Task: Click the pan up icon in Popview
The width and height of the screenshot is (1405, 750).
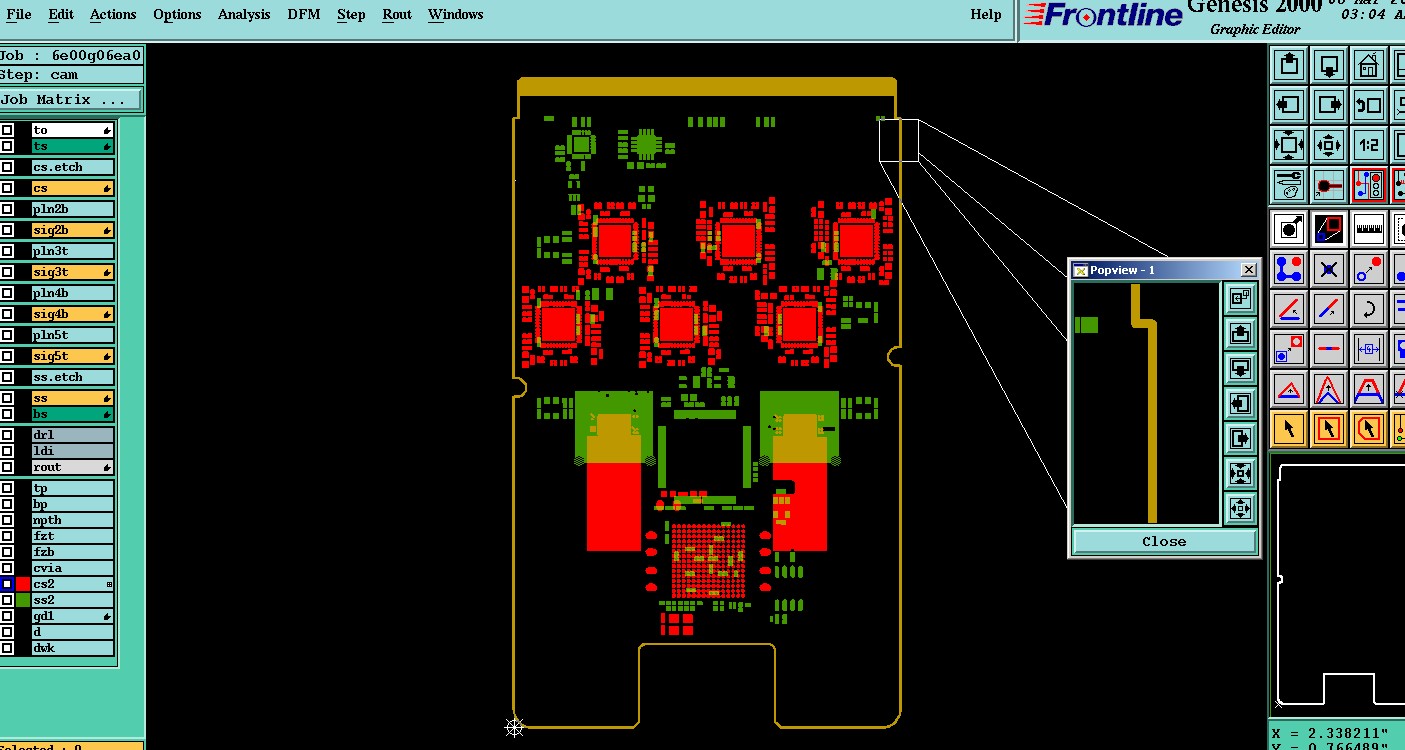Action: pyautogui.click(x=1240, y=333)
